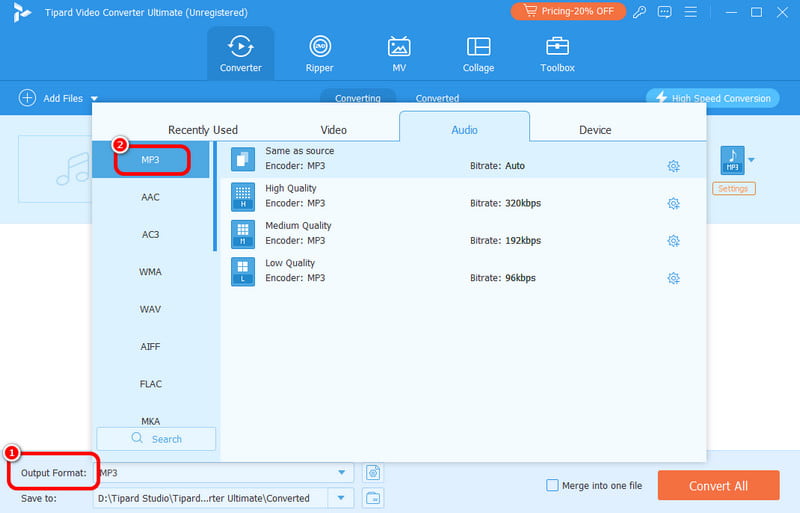Switch to the Device tab
The width and height of the screenshot is (800, 513).
tap(595, 130)
